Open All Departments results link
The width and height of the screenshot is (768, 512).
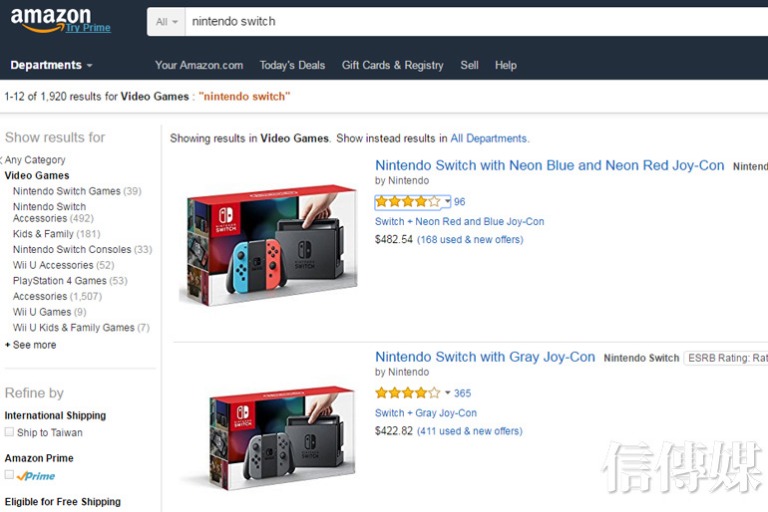point(488,138)
